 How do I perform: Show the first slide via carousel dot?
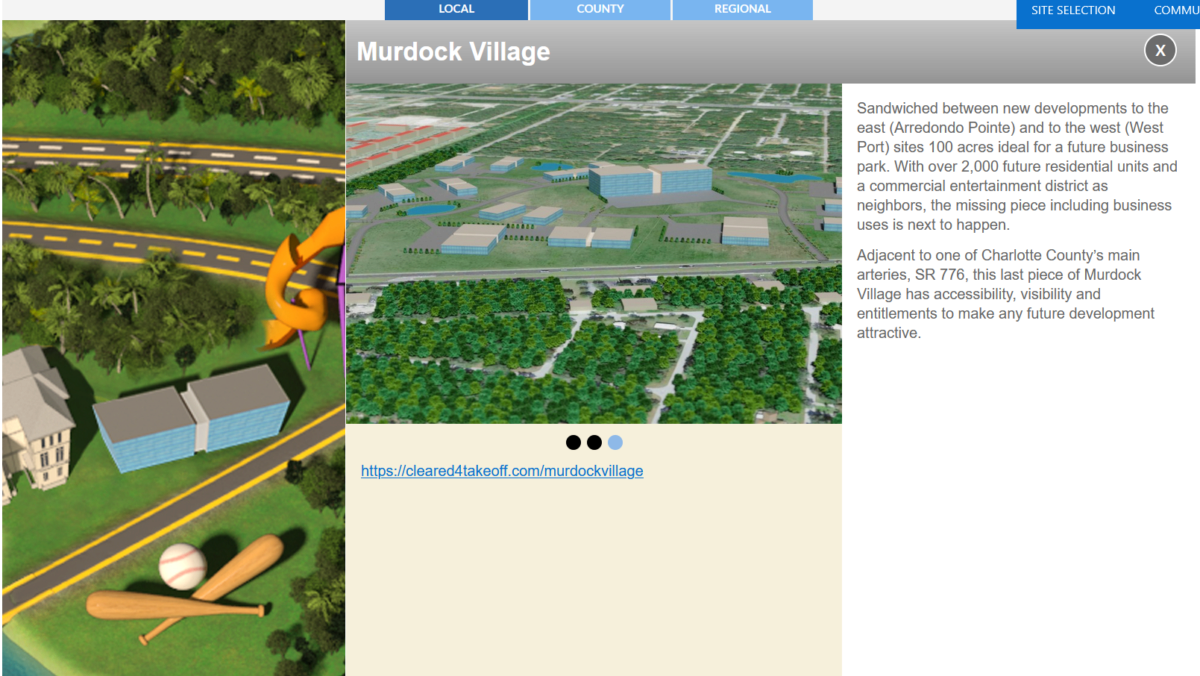click(x=573, y=442)
